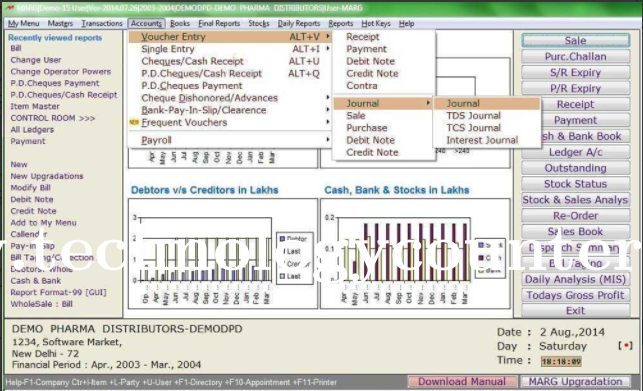The height and width of the screenshot is (391, 643).
Task: Click the MARG app icon in title bar
Action: coord(9,8)
